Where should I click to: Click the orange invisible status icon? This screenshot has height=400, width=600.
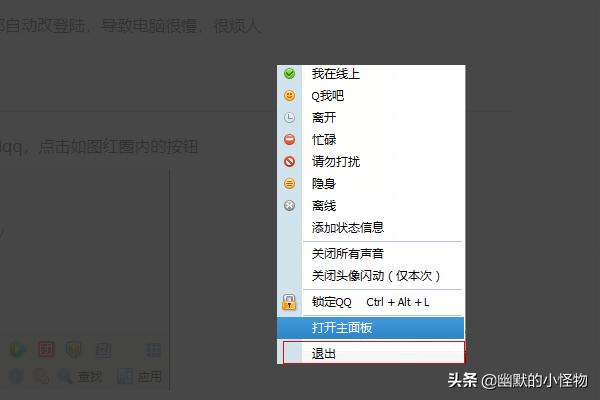click(289, 184)
